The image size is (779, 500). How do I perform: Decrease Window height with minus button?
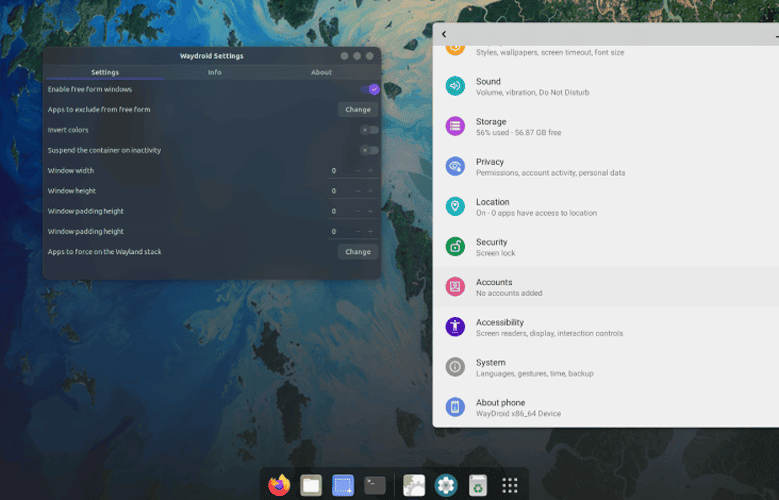point(356,191)
